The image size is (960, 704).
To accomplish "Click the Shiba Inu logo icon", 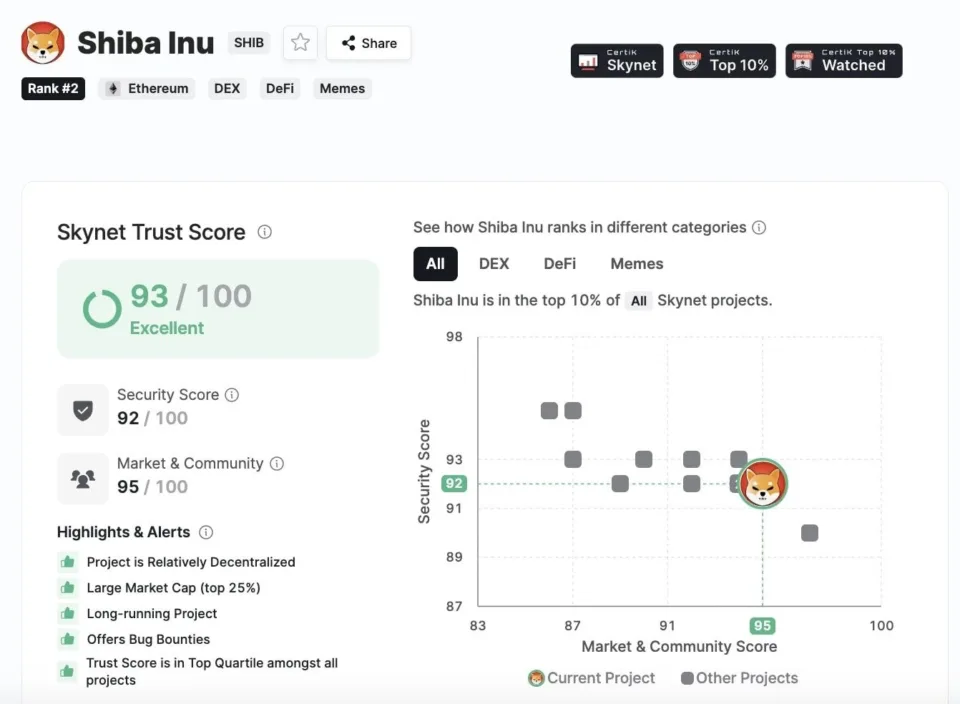I will (x=43, y=43).
